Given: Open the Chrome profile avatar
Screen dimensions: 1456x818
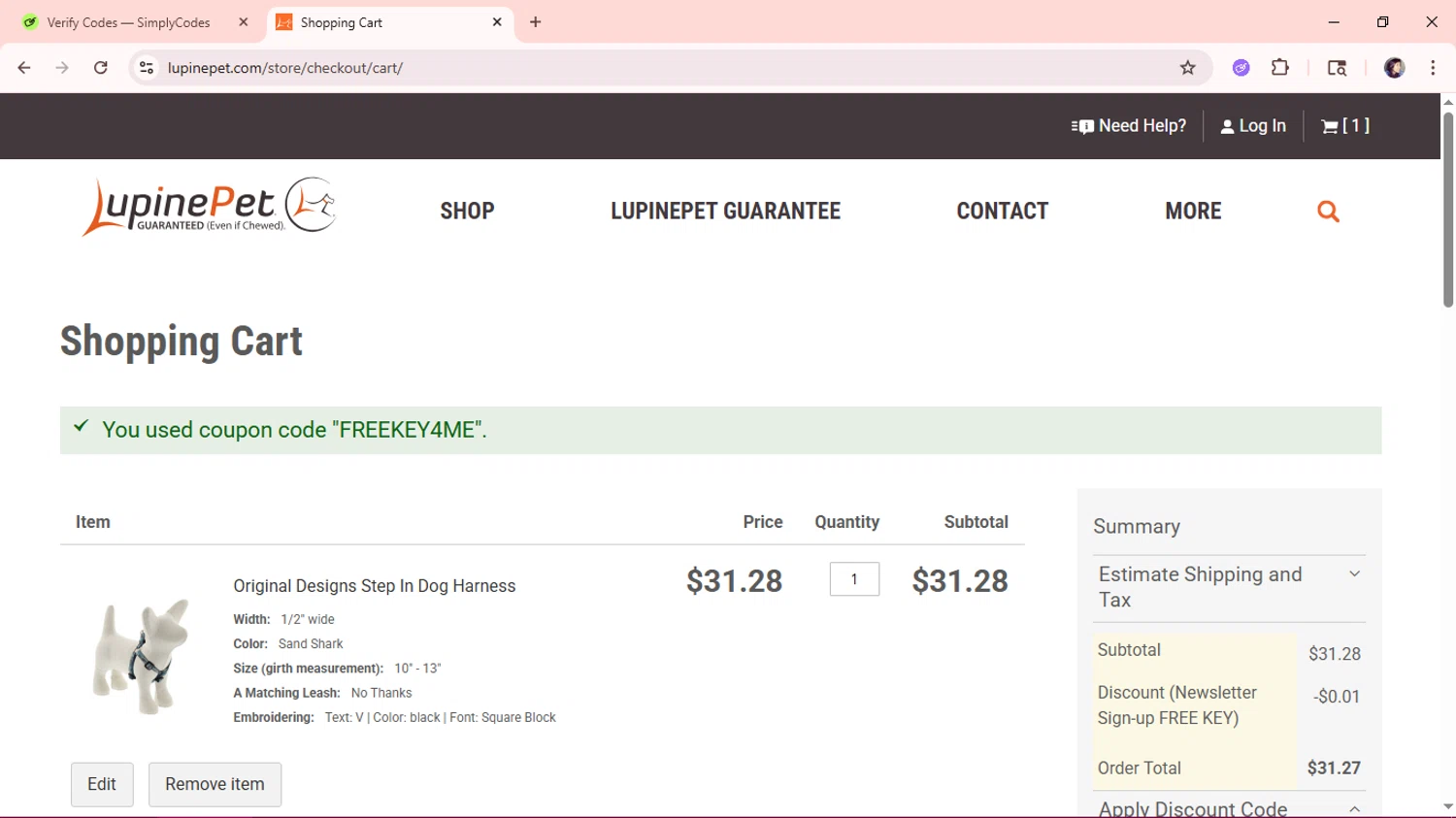Looking at the screenshot, I should pos(1394,68).
